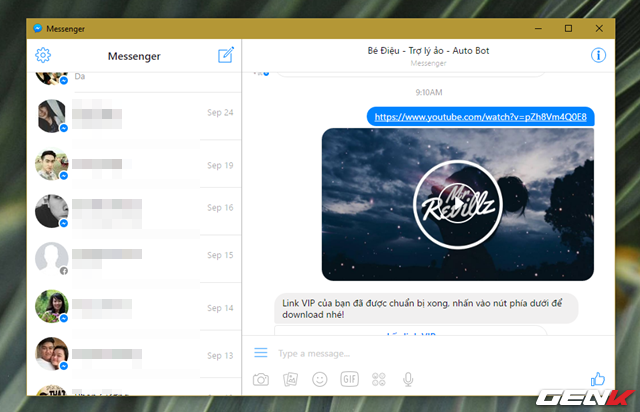Compose a new message
The height and width of the screenshot is (412, 640).
pos(226,55)
